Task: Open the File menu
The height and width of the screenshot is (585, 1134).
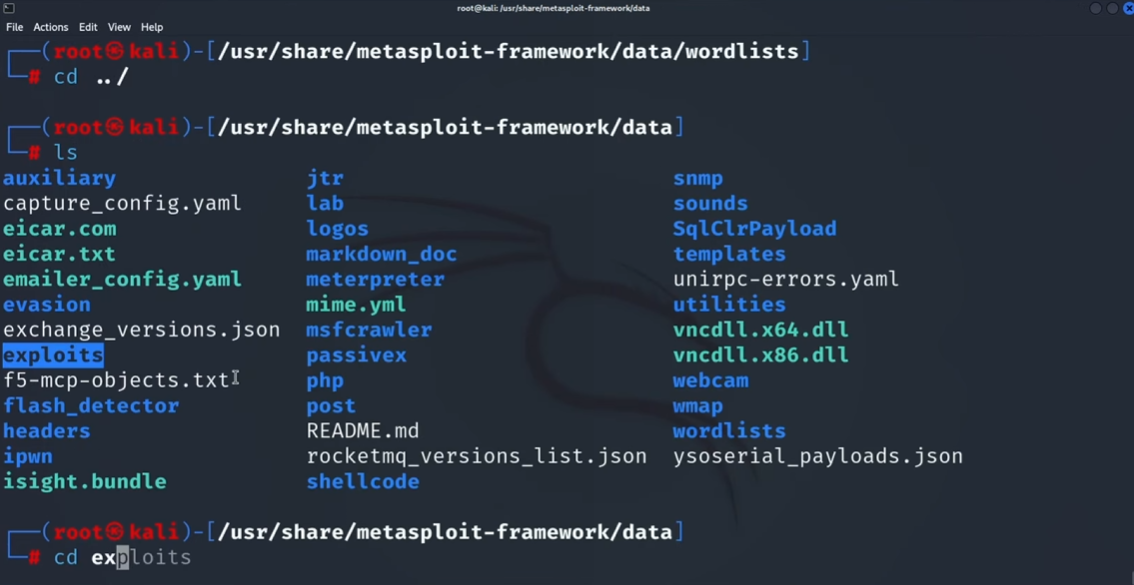Action: [14, 27]
